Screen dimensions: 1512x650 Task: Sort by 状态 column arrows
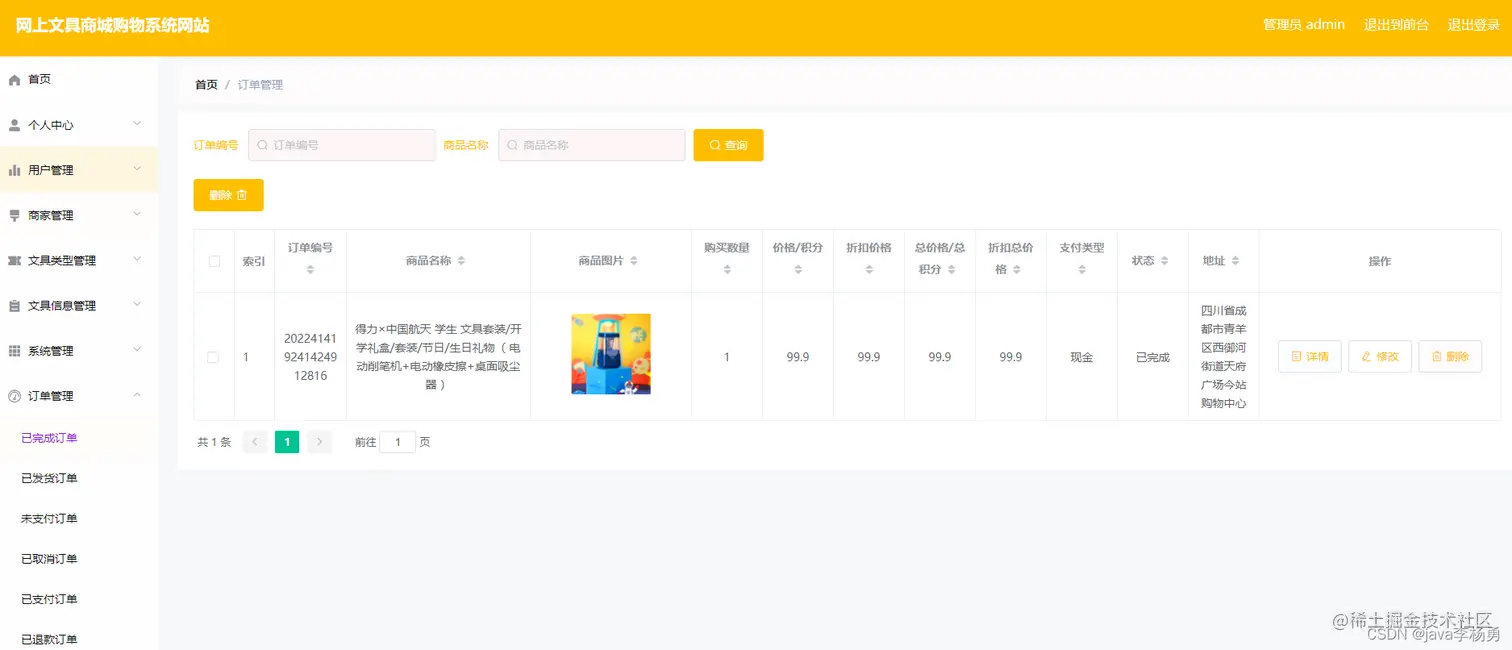coord(1165,261)
